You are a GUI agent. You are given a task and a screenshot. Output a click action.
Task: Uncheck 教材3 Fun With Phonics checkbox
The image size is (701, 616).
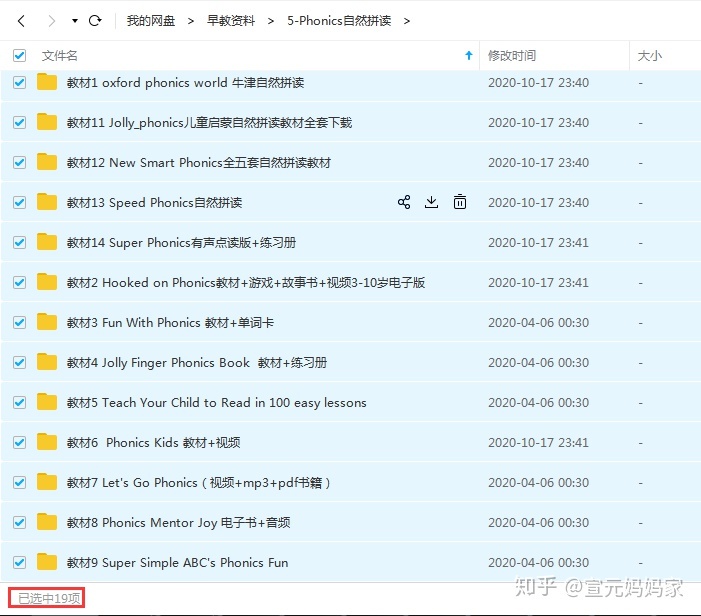coord(19,323)
